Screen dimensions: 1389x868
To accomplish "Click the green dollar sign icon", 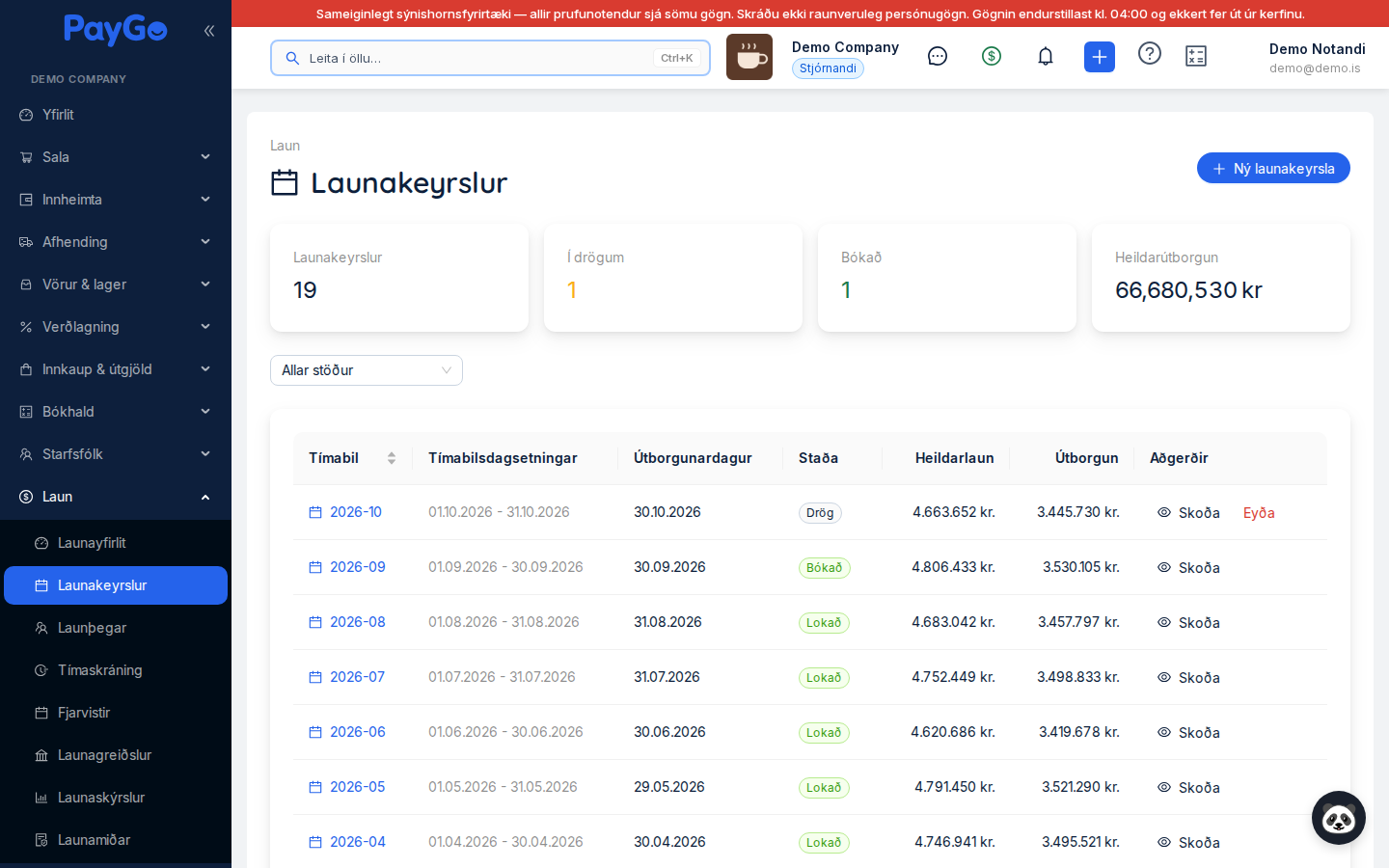I will (x=992, y=56).
